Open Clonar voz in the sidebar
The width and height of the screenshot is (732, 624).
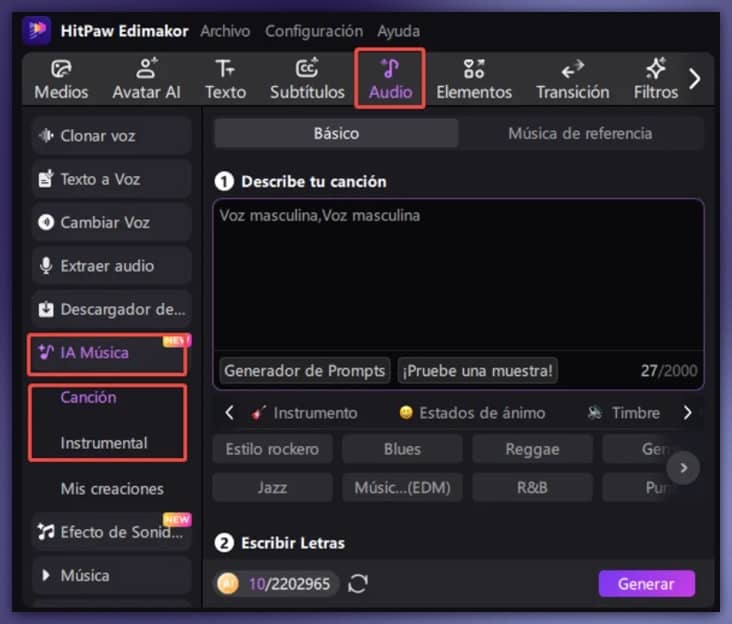(x=112, y=136)
